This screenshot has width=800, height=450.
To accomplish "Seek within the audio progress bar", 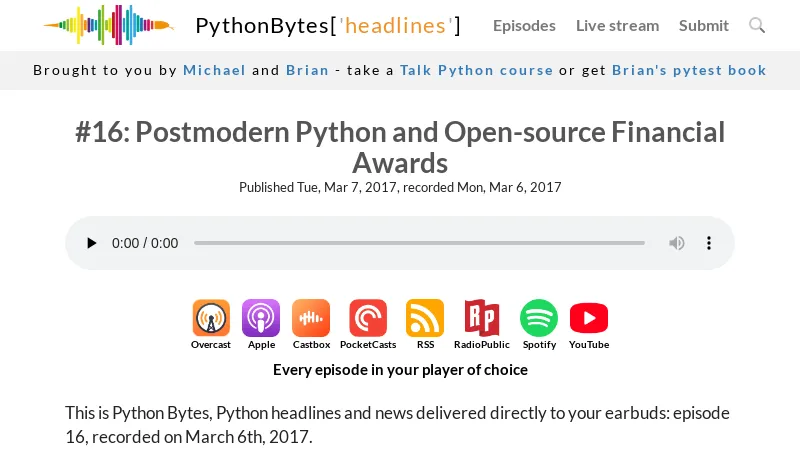I will tap(419, 243).
